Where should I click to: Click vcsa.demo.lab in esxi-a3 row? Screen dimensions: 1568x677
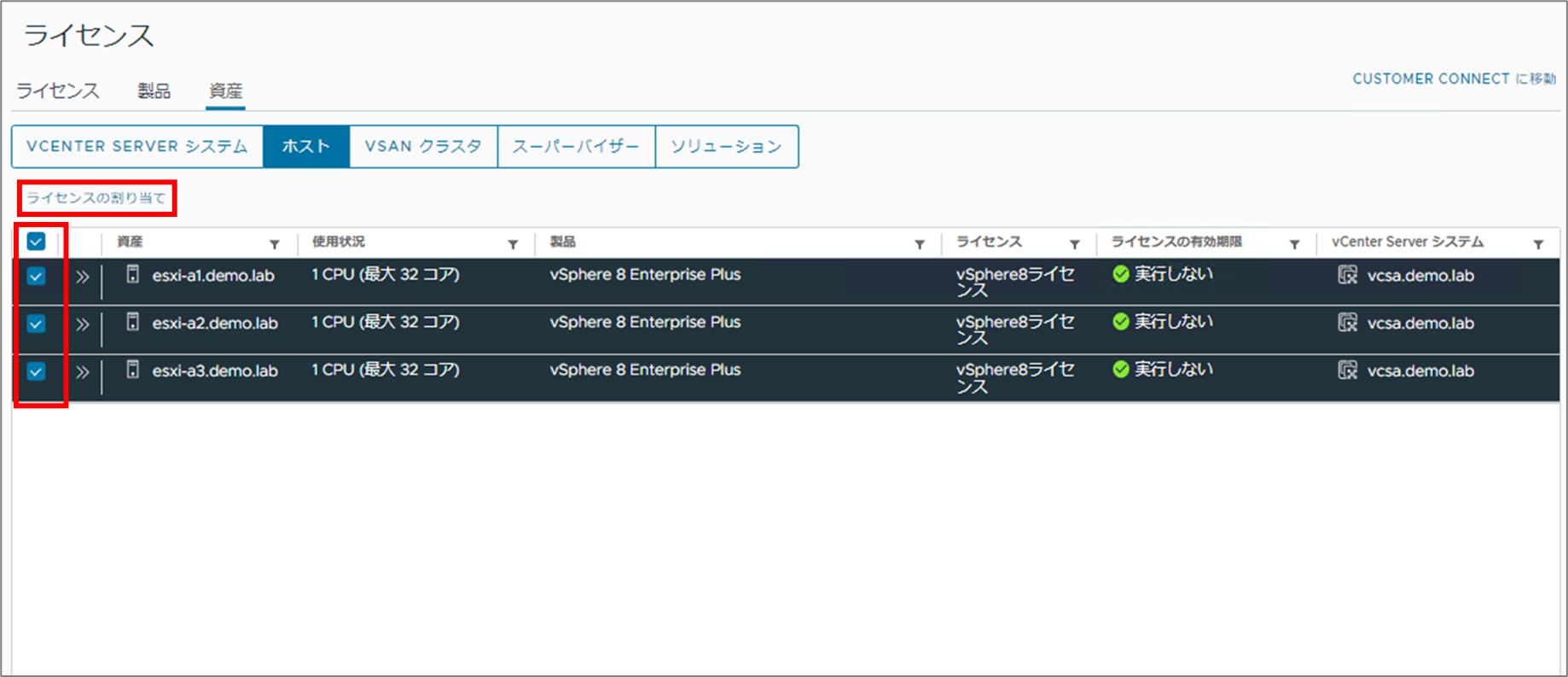pos(1420,371)
